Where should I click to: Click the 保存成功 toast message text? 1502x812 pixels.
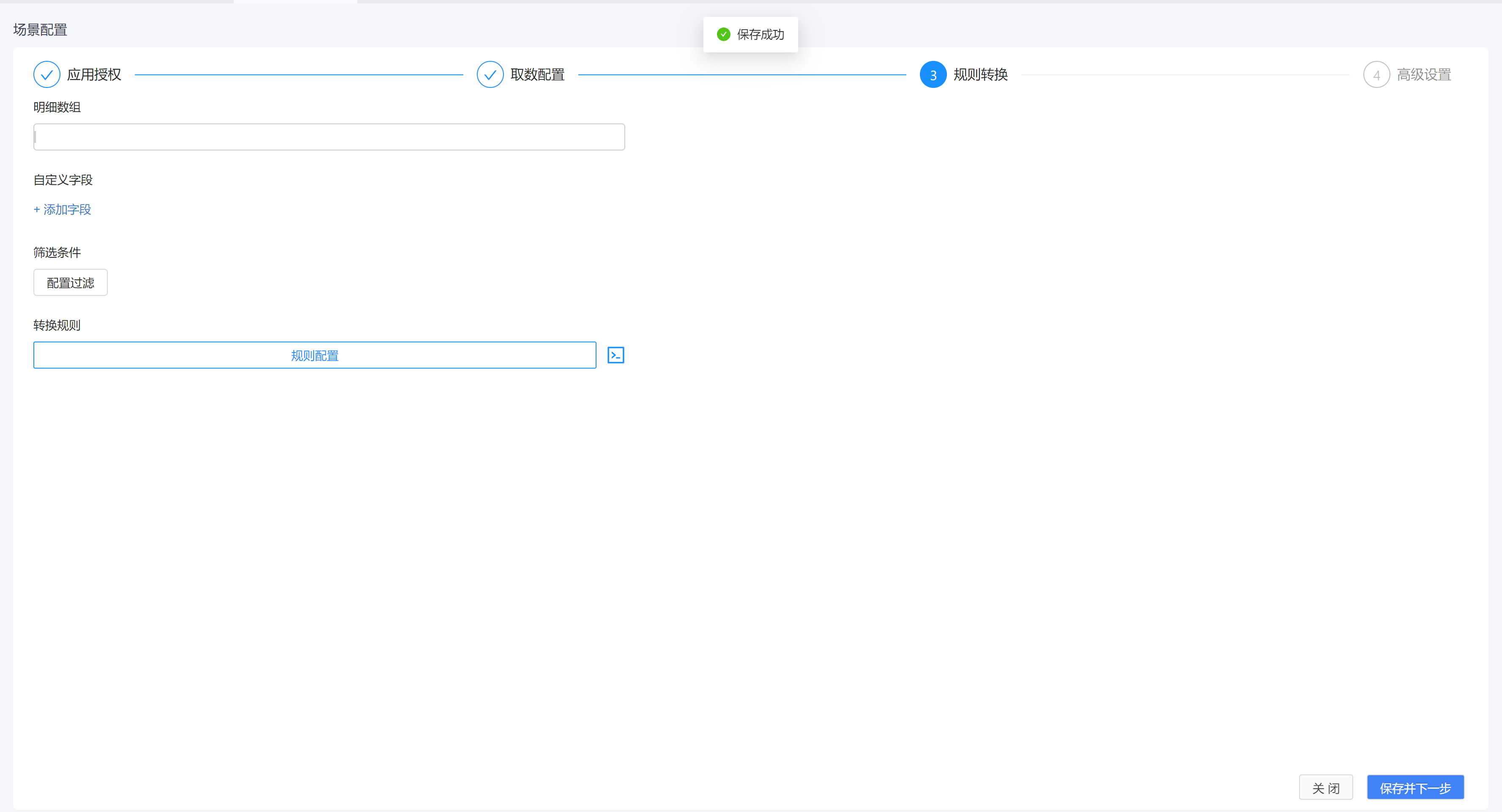pyautogui.click(x=761, y=34)
